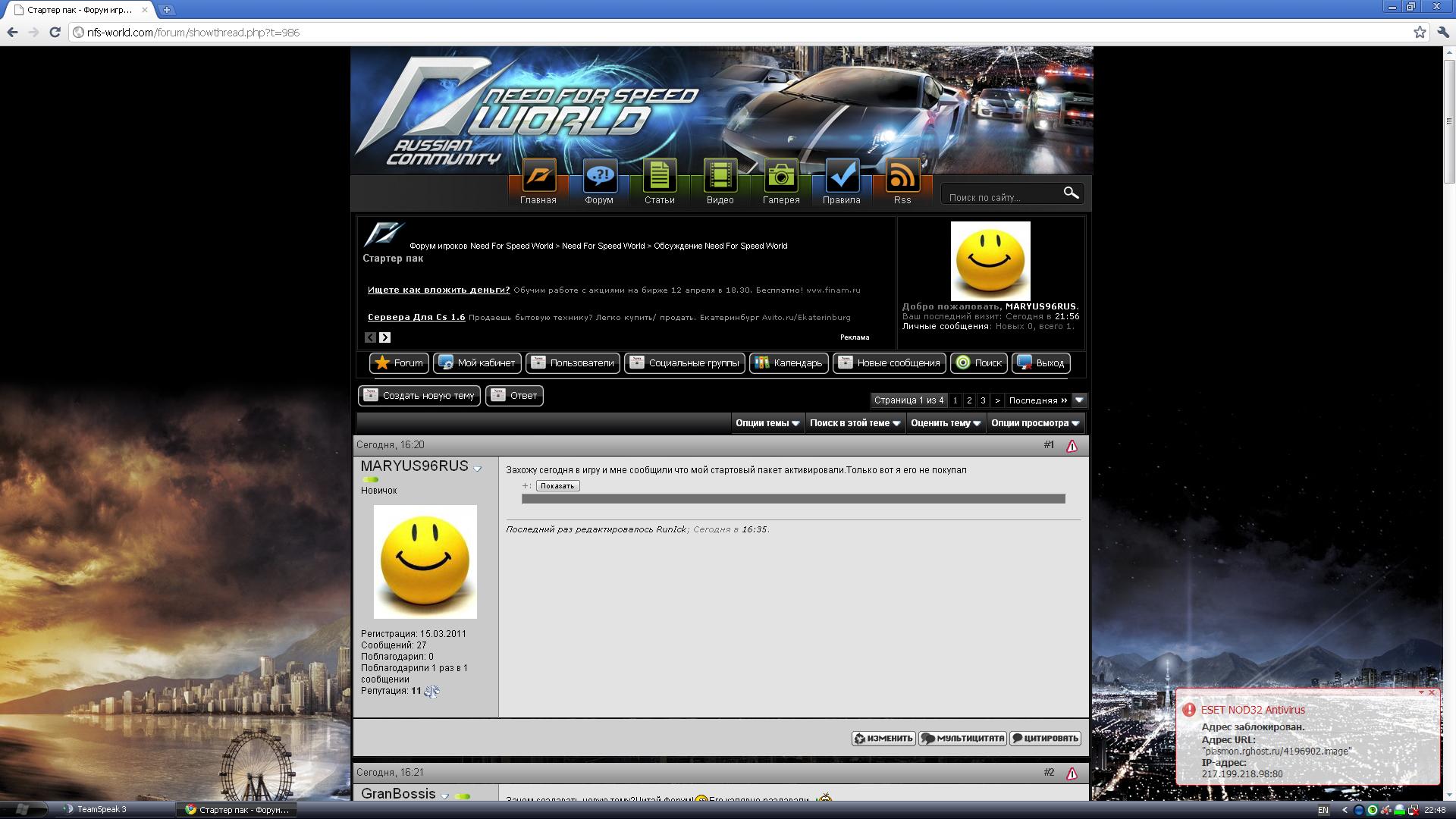Reload the page in the browser
Viewport: 1456px width, 819px height.
tap(55, 32)
